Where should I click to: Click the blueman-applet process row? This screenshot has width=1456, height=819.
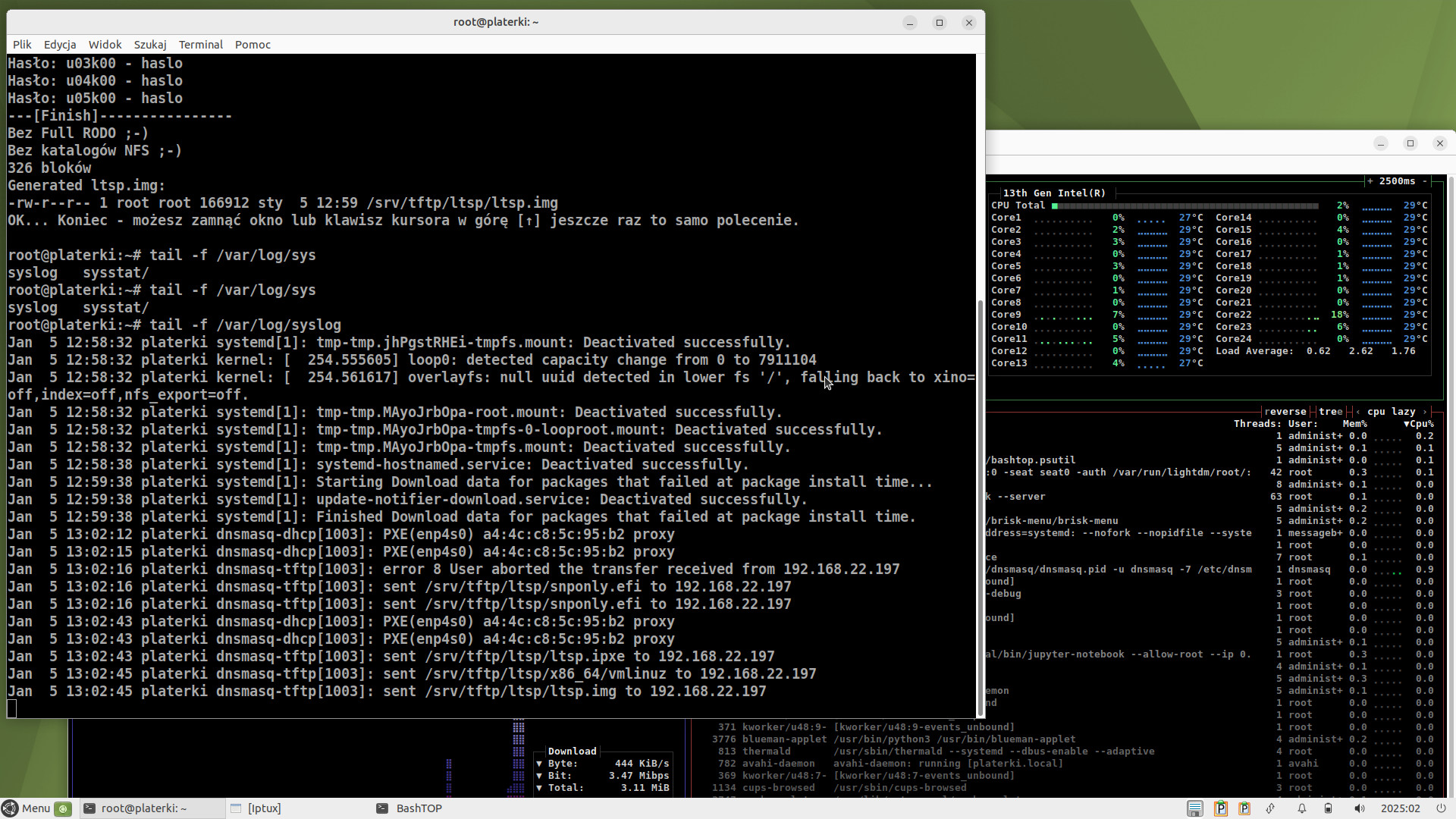pos(1072,739)
